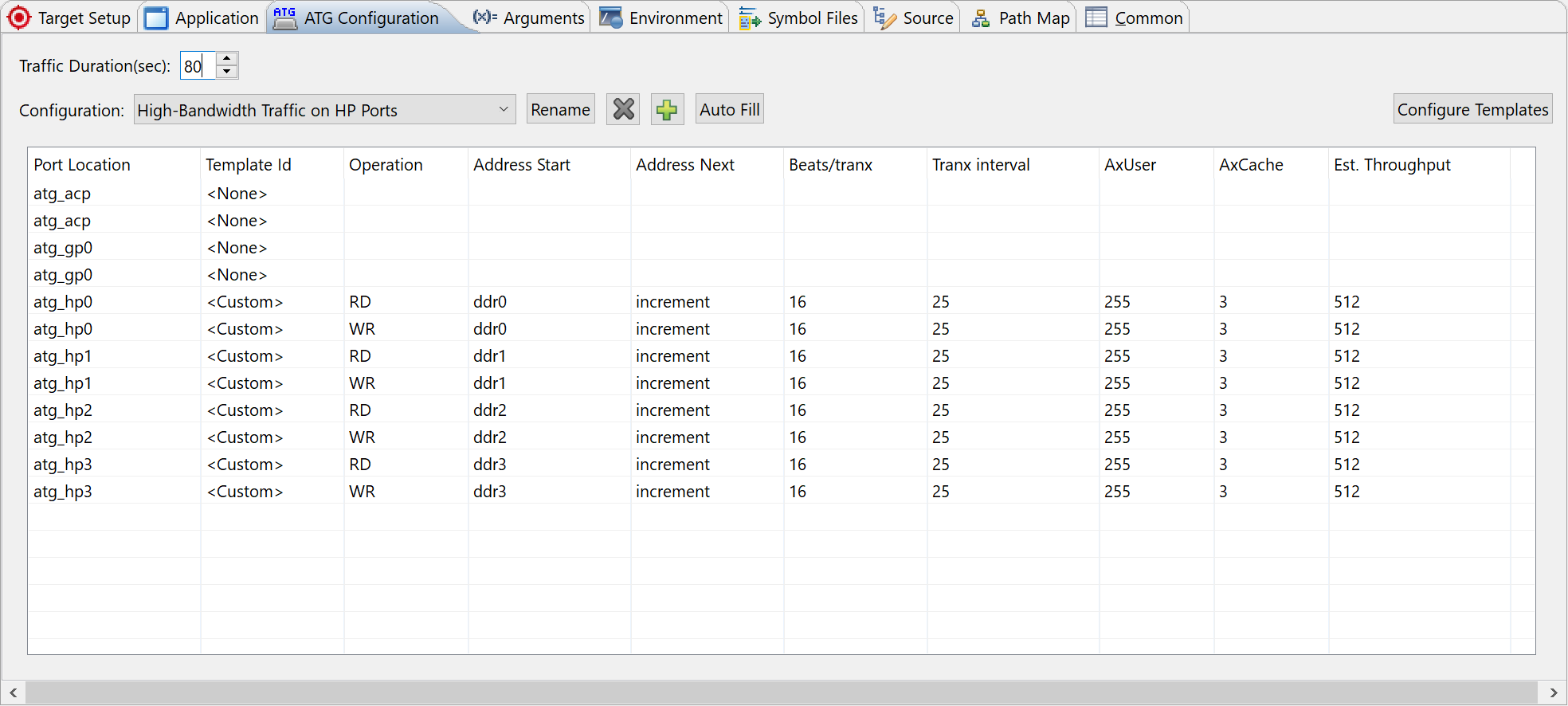Select Operation cell RD for atg_hp0
Image resolution: width=1568 pixels, height=706 pixels.
(x=360, y=302)
